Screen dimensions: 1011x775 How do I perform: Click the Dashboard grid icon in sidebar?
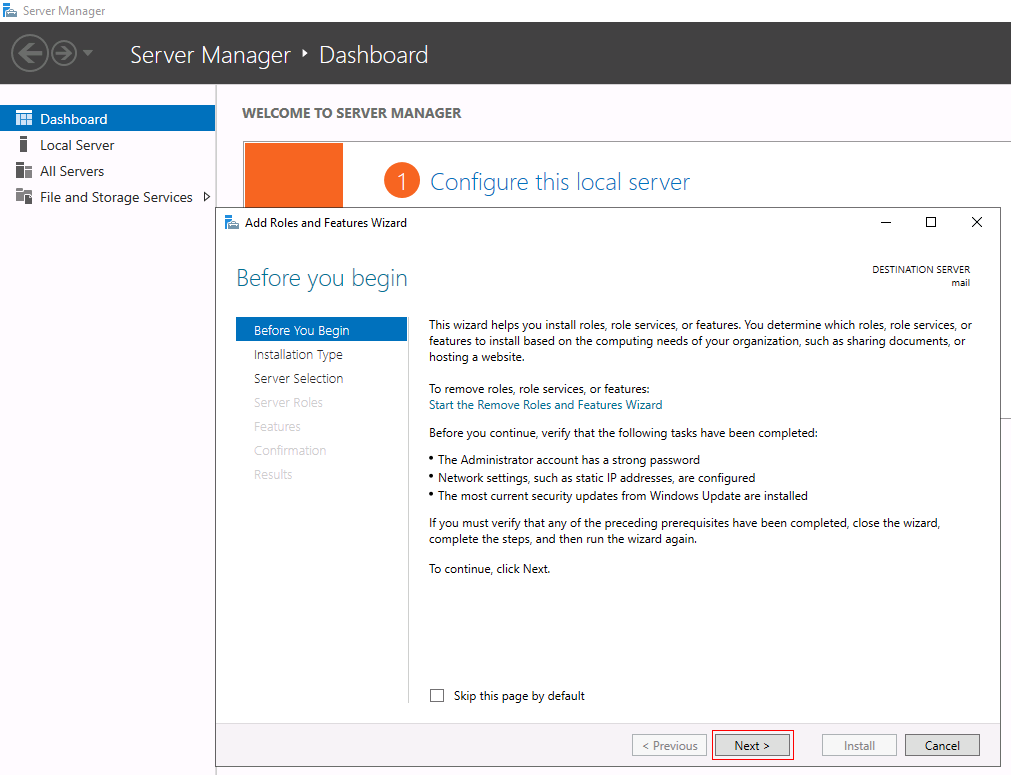click(x=24, y=119)
